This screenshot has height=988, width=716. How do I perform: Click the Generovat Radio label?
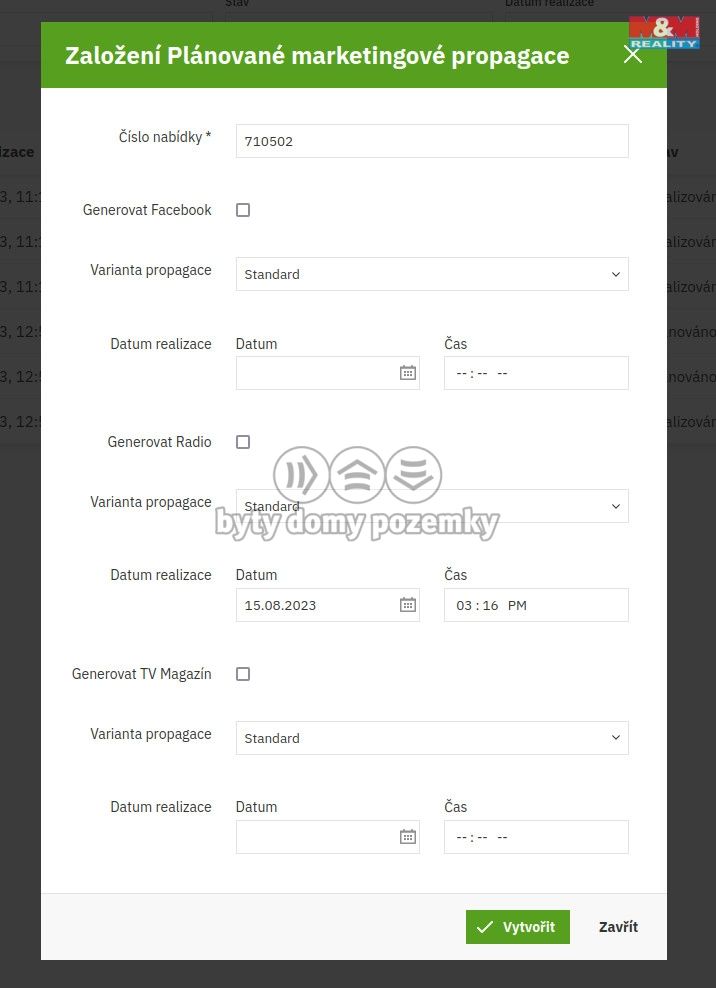click(159, 442)
